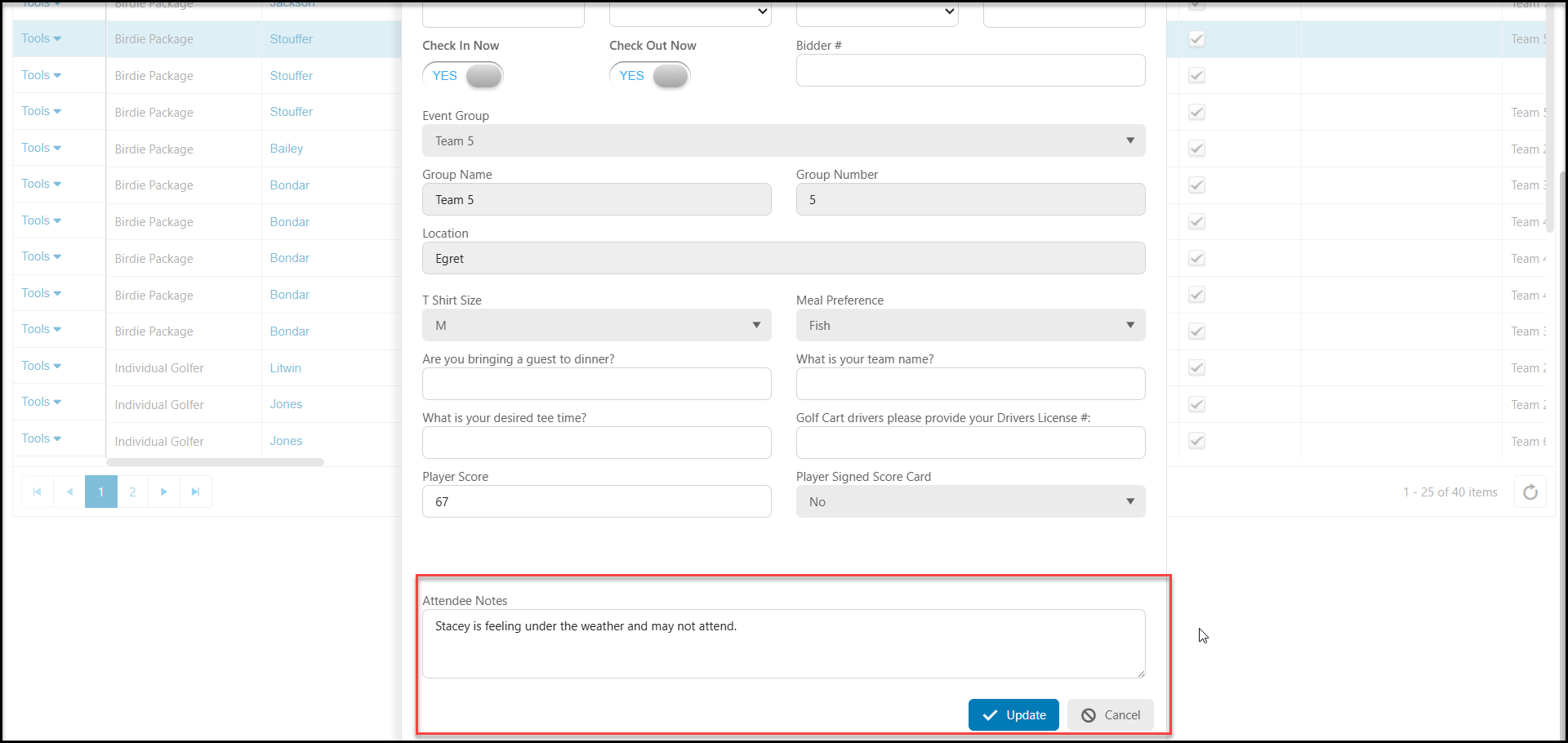Go to last page in grid pager
This screenshot has width=1568, height=743.
click(x=196, y=492)
